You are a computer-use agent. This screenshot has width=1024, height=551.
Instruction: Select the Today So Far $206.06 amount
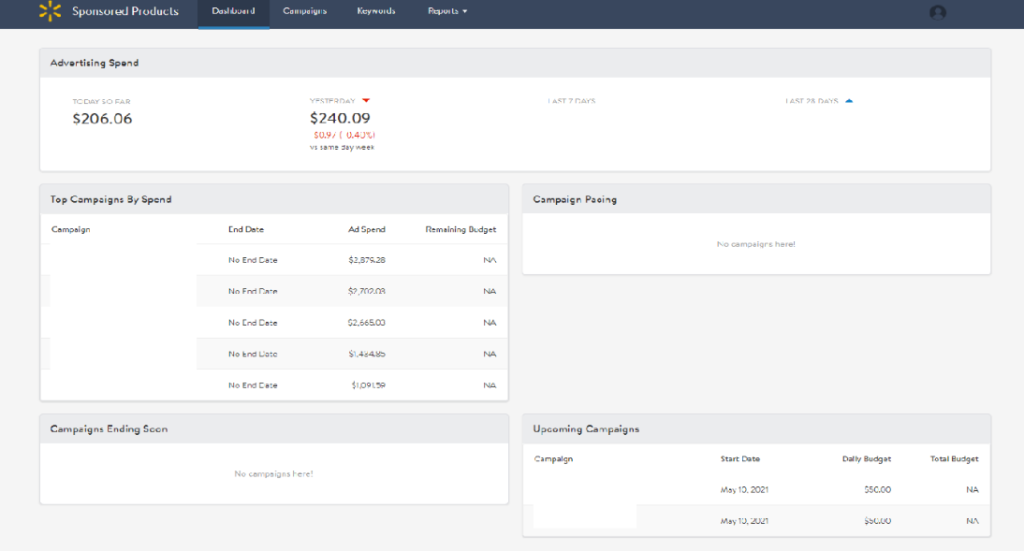[102, 119]
